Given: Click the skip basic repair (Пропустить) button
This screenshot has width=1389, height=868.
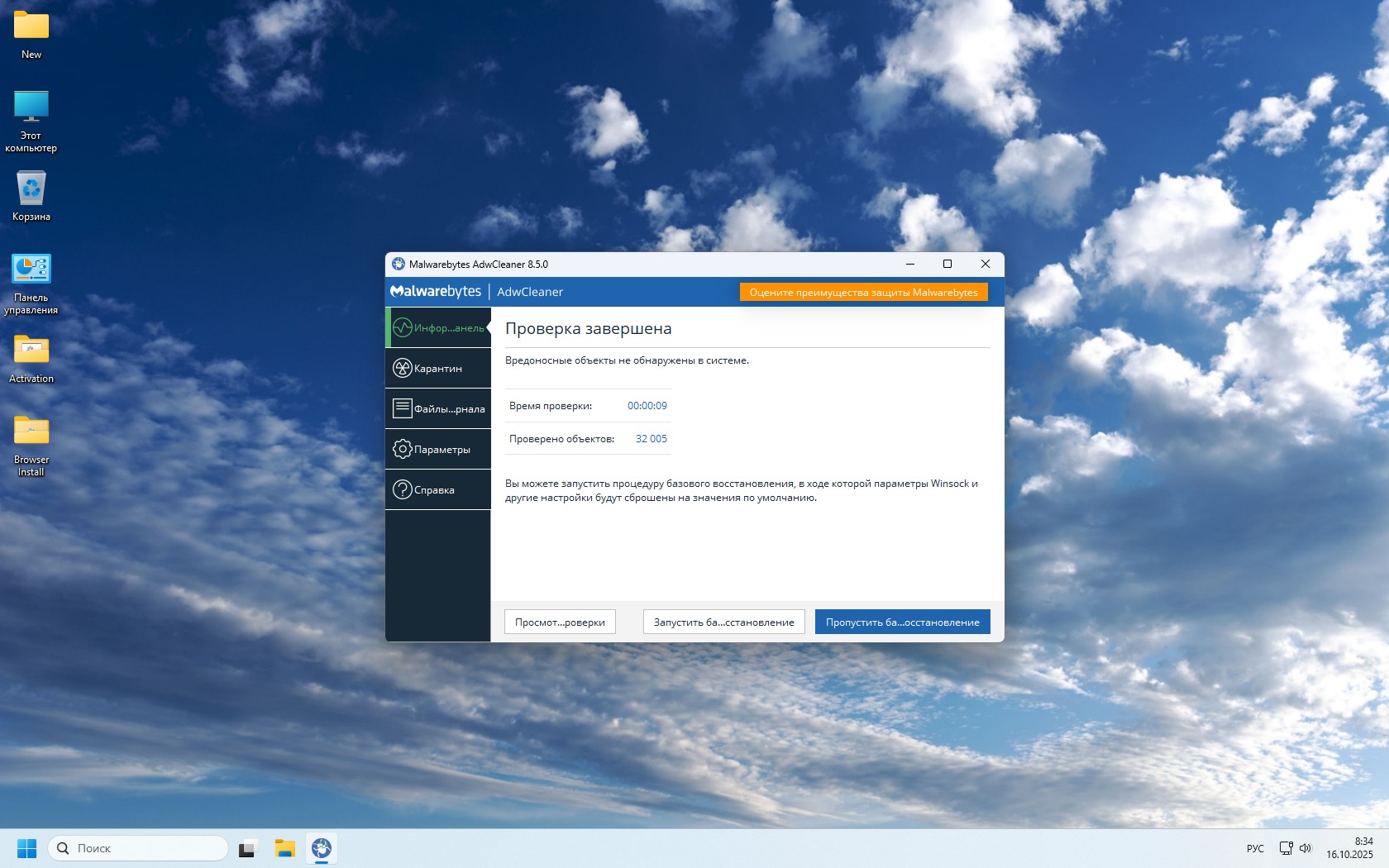Looking at the screenshot, I should 902,622.
